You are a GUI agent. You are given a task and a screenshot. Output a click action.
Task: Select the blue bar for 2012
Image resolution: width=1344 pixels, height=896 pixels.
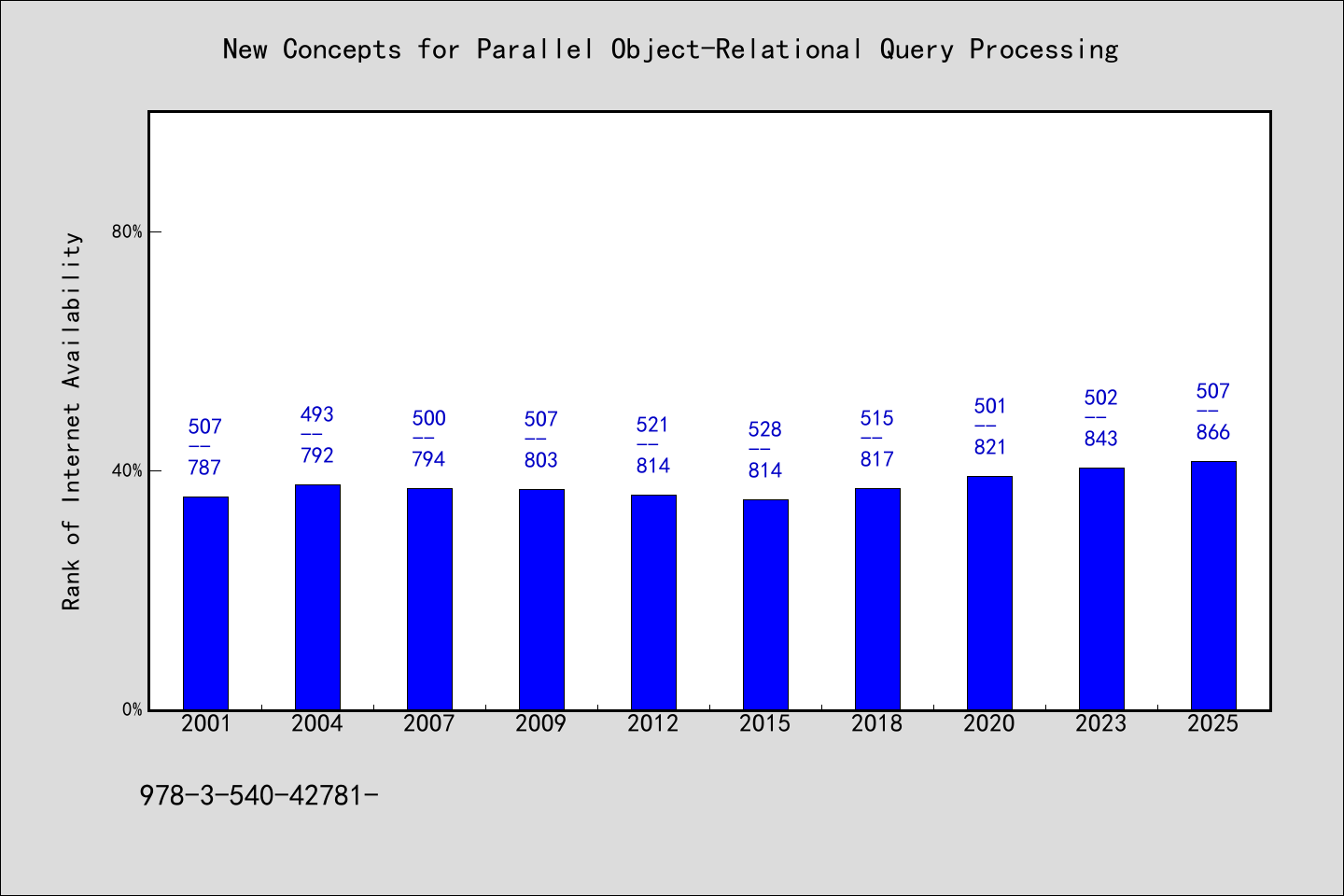coord(653,602)
